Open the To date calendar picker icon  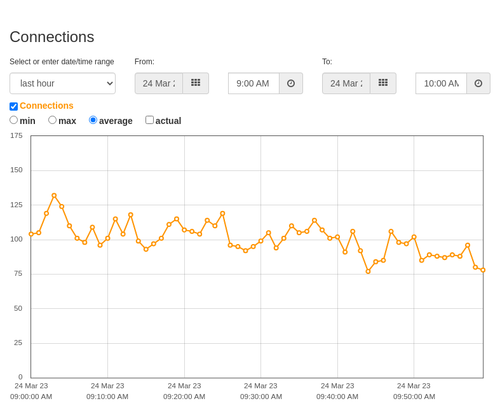[383, 83]
